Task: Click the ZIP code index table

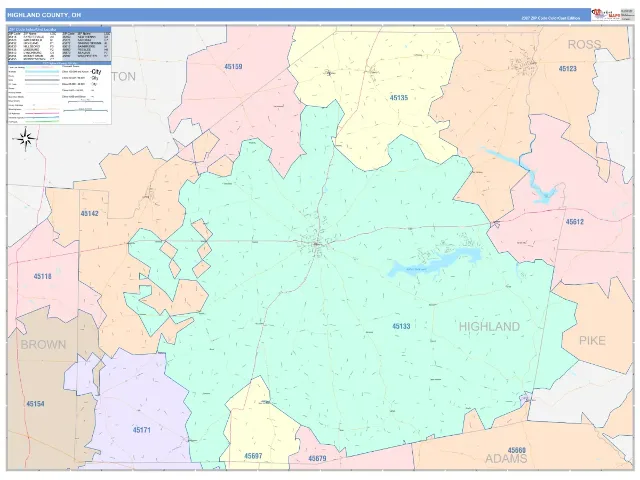Action: point(59,45)
